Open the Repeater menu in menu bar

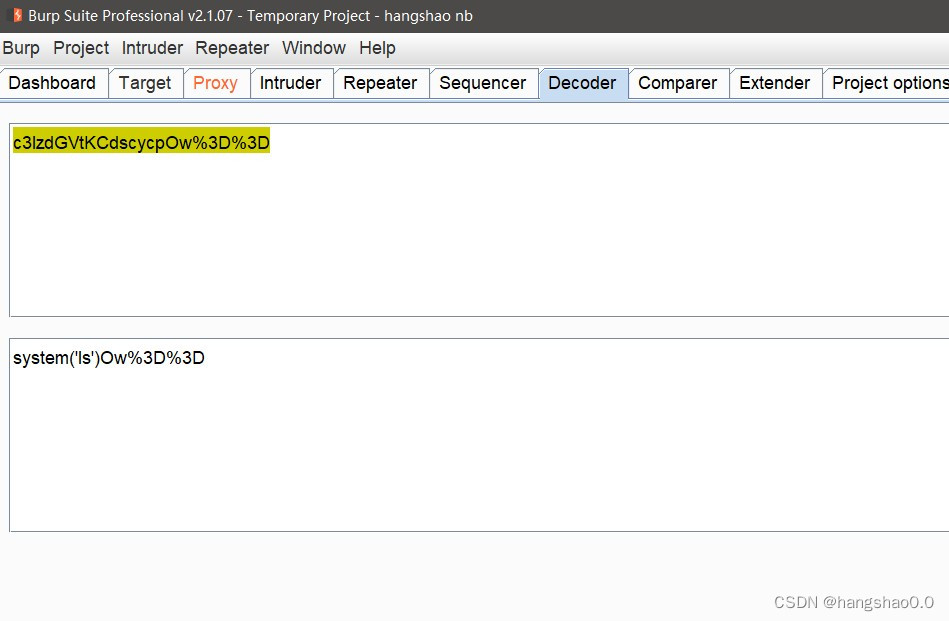pyautogui.click(x=232, y=48)
